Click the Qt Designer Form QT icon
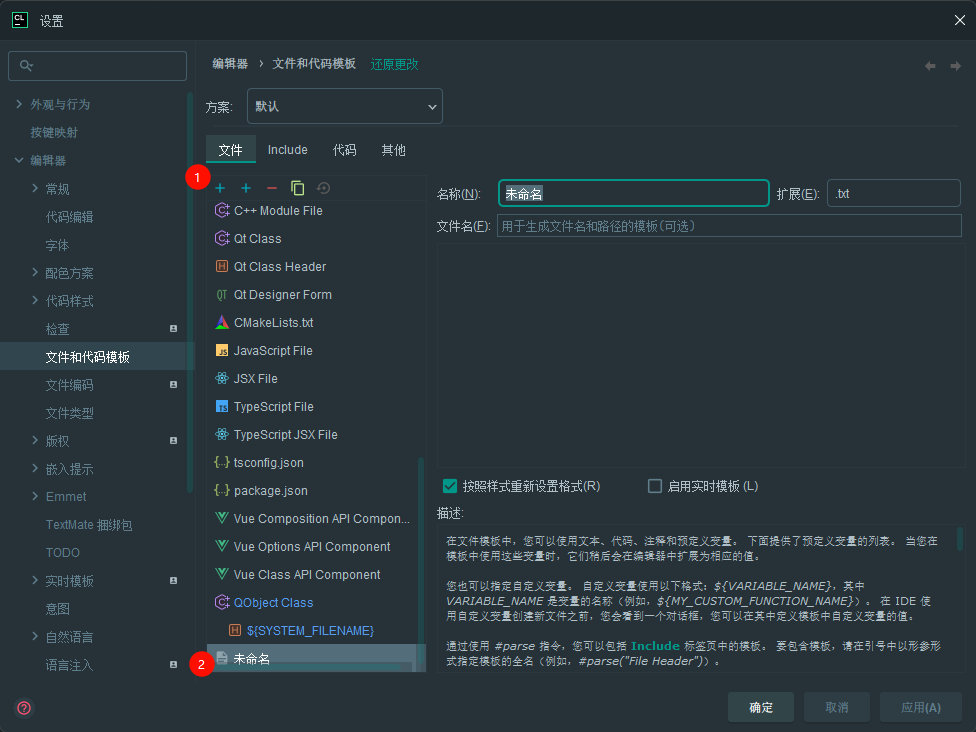Viewport: 976px width, 732px height. pyautogui.click(x=222, y=294)
